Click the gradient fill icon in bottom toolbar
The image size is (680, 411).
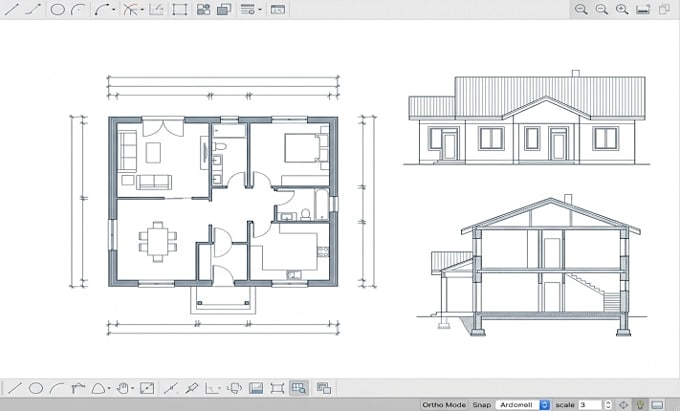point(256,388)
